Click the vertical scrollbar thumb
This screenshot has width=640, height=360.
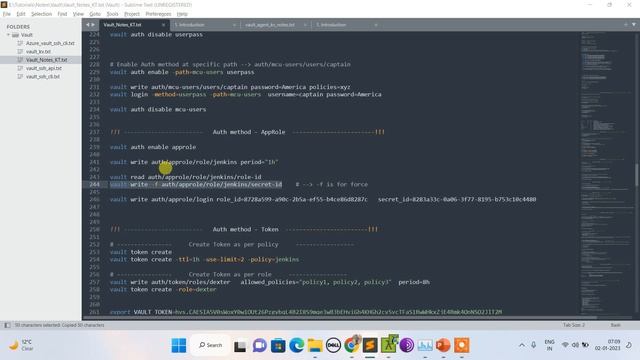click(636, 175)
